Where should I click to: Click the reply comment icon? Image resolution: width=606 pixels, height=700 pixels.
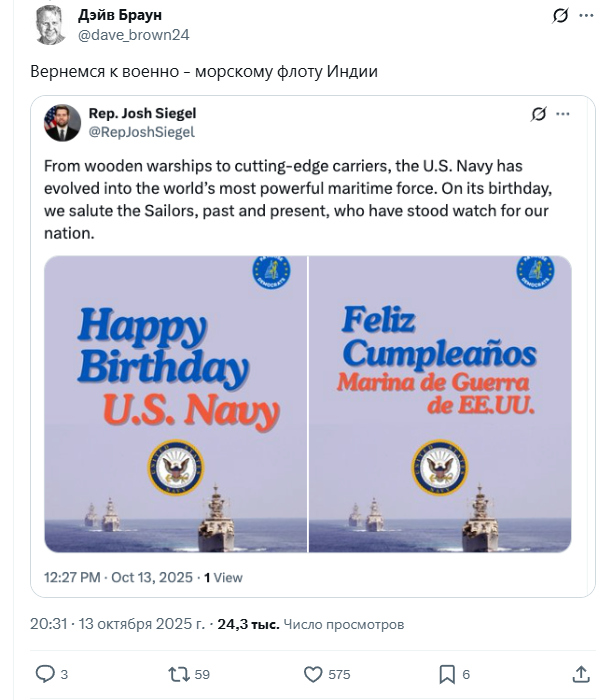coord(46,674)
